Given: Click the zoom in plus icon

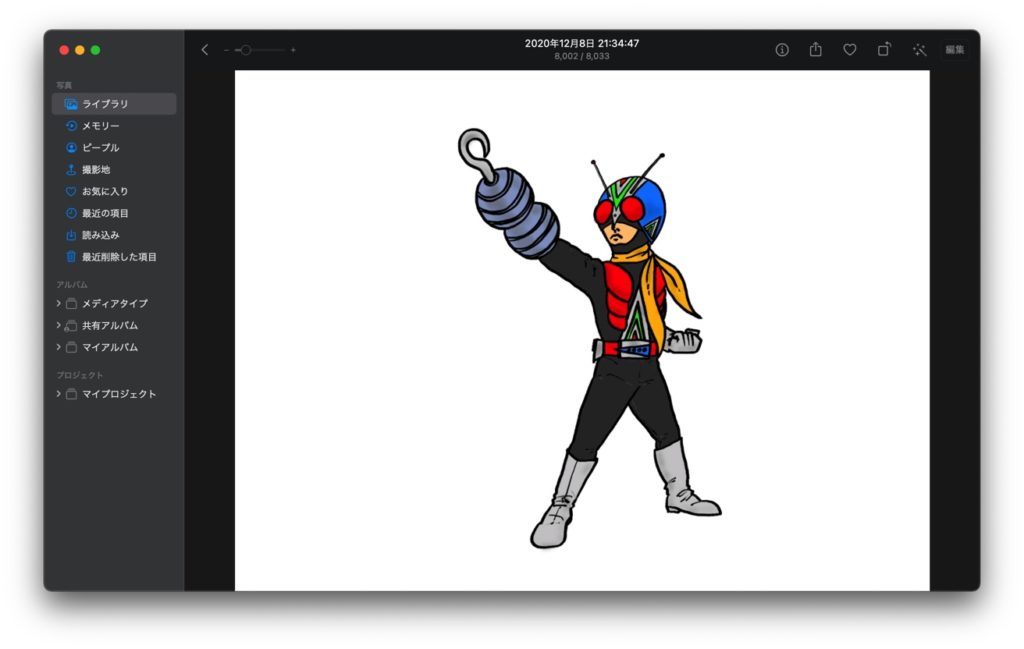Looking at the screenshot, I should pos(293,50).
